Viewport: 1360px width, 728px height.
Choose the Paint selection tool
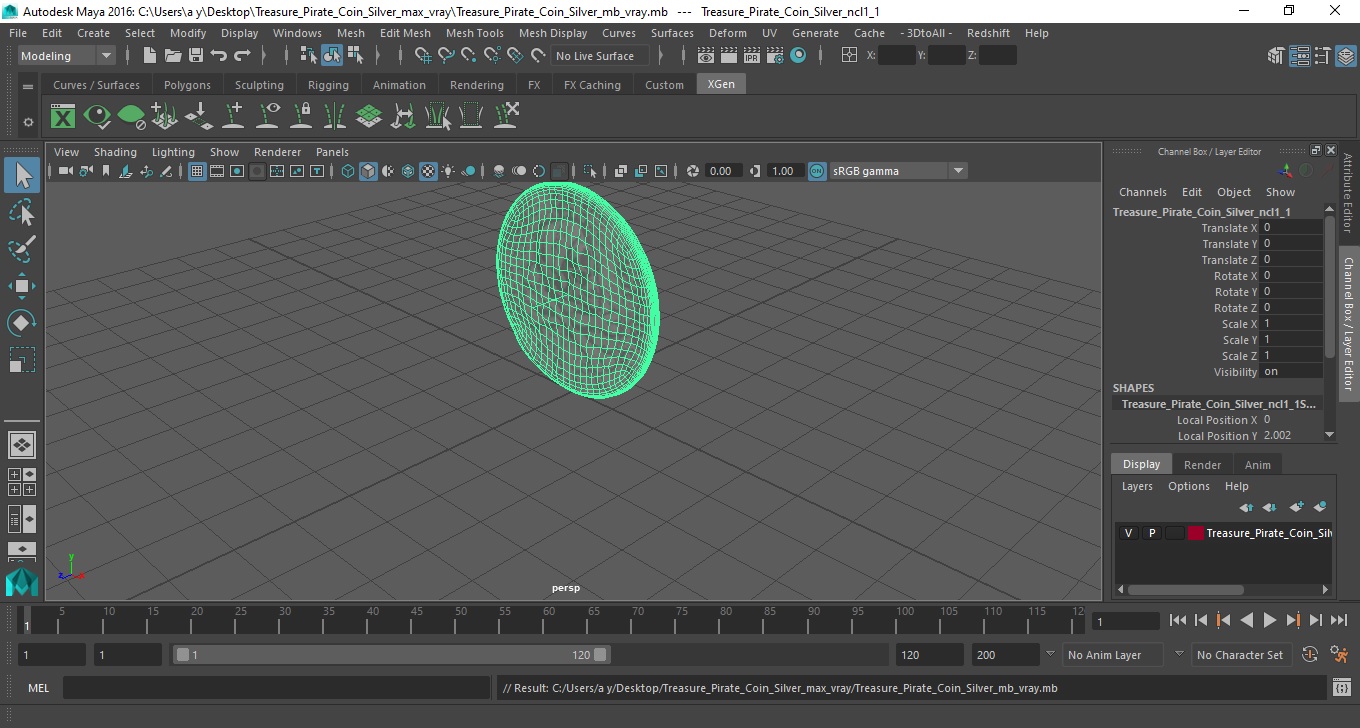(22, 249)
